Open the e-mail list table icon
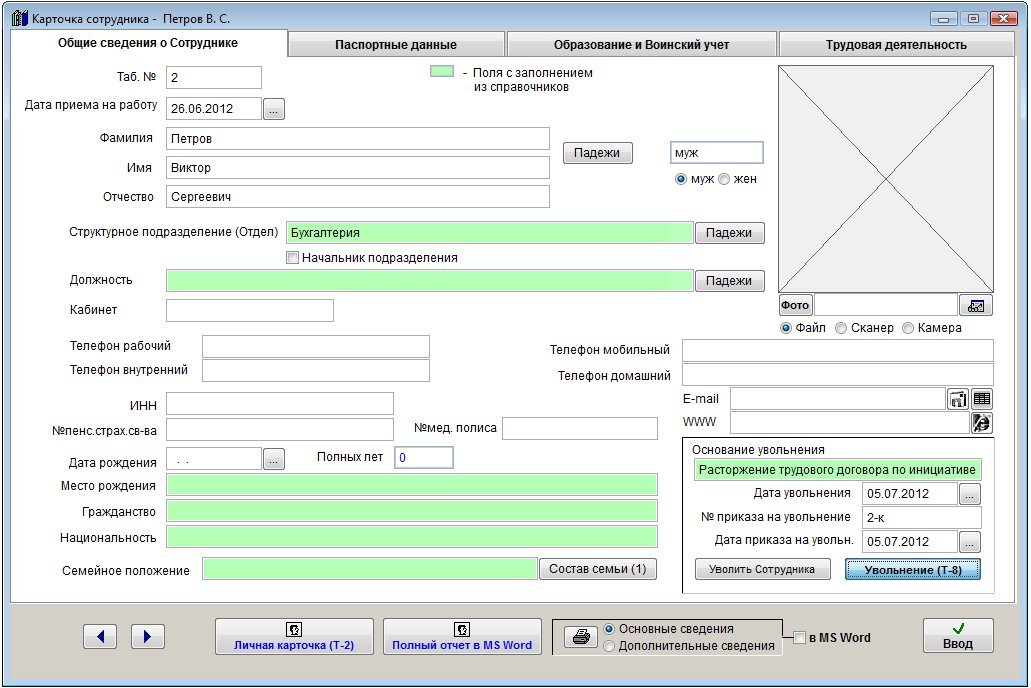Screen dimensions: 1031x688 tap(982, 399)
